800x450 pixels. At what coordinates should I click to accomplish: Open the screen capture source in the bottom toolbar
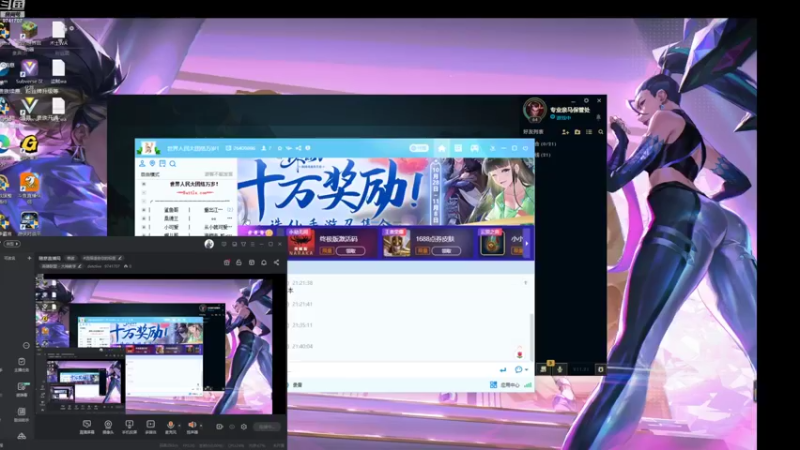tap(87, 427)
